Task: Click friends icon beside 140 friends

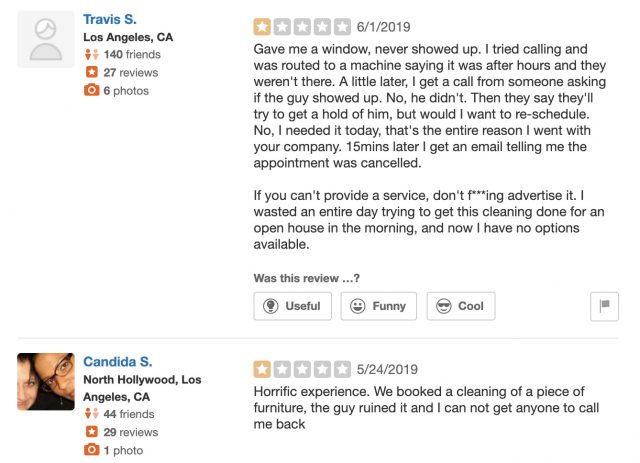Action: (x=91, y=55)
